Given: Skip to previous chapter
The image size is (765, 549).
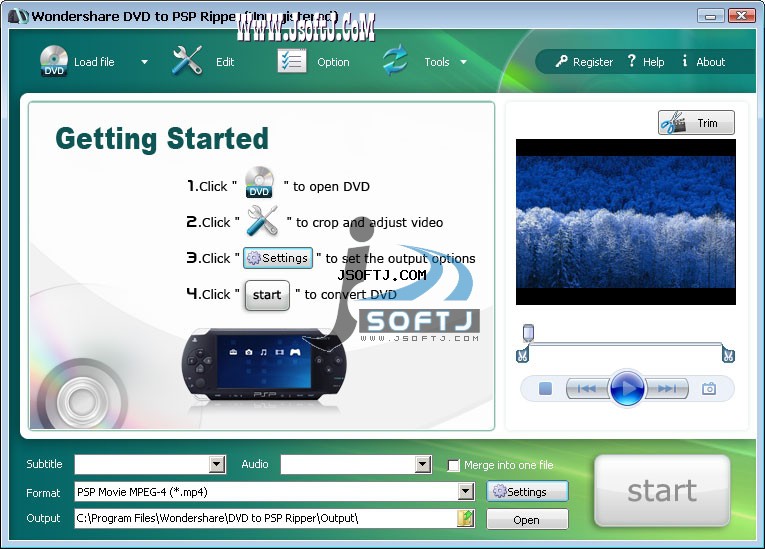Looking at the screenshot, I should pyautogui.click(x=587, y=388).
